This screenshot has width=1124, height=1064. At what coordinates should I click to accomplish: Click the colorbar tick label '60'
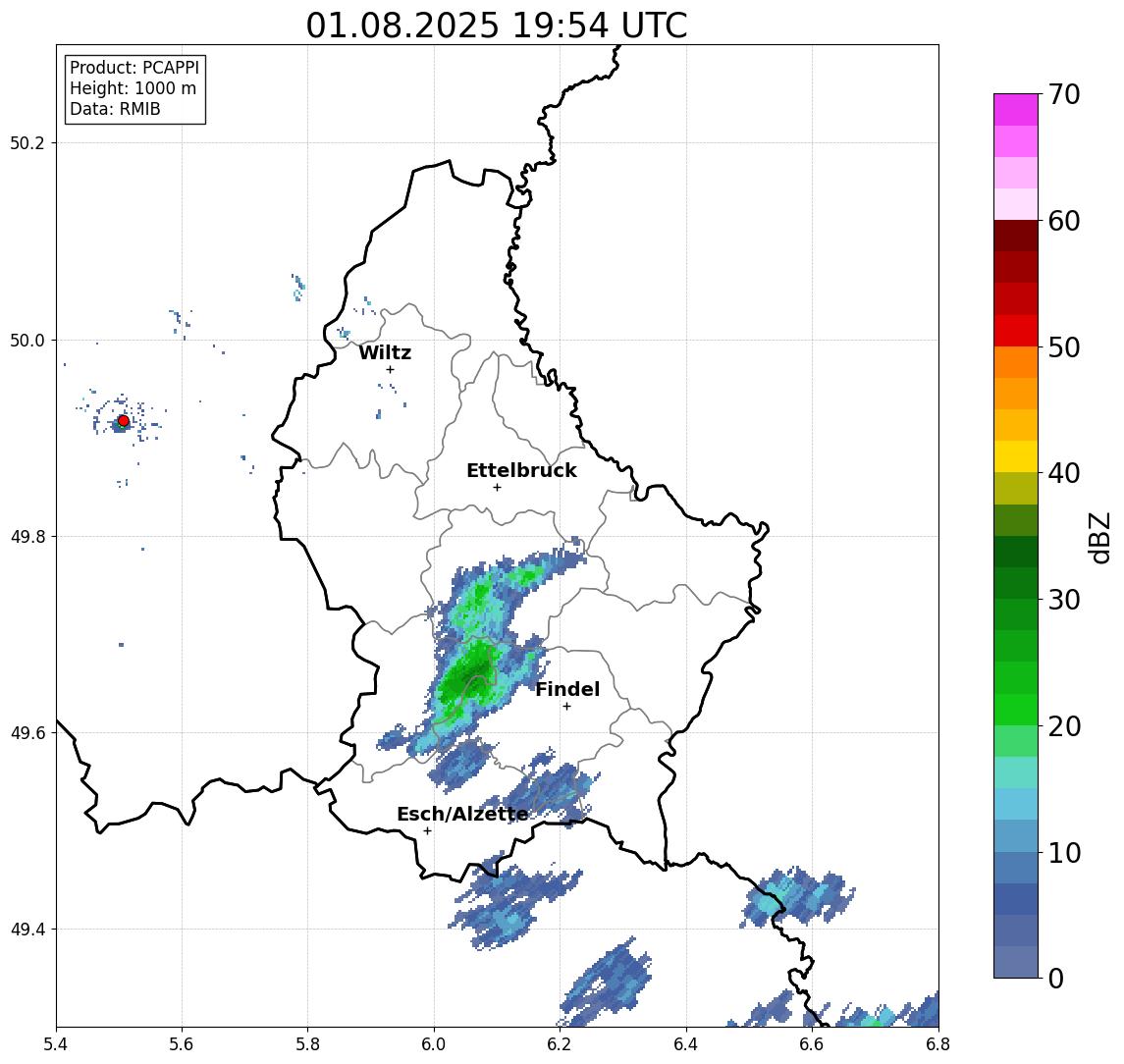tap(1063, 221)
